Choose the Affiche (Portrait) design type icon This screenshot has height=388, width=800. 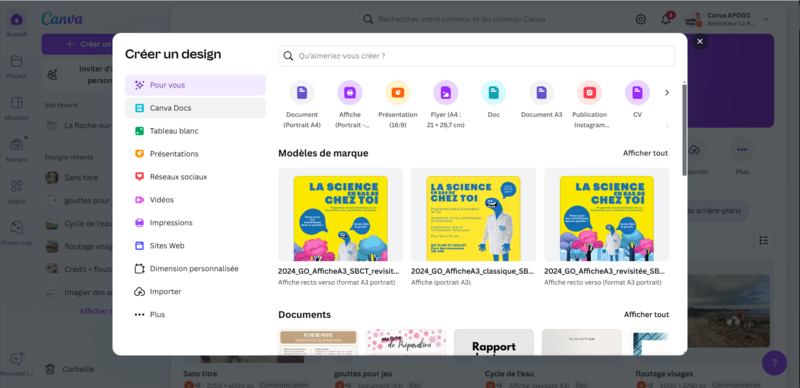(350, 93)
